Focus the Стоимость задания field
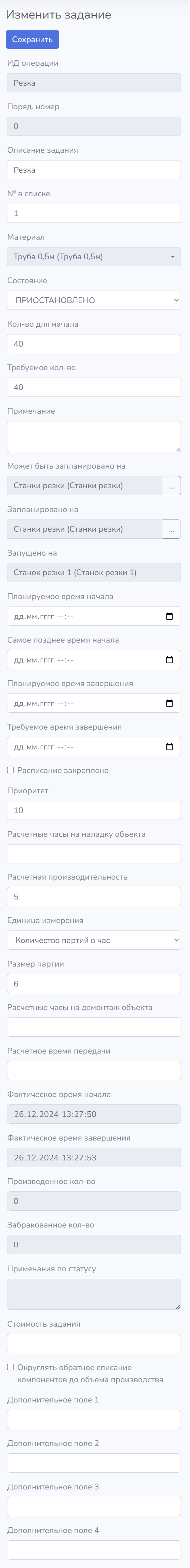 [x=94, y=1343]
